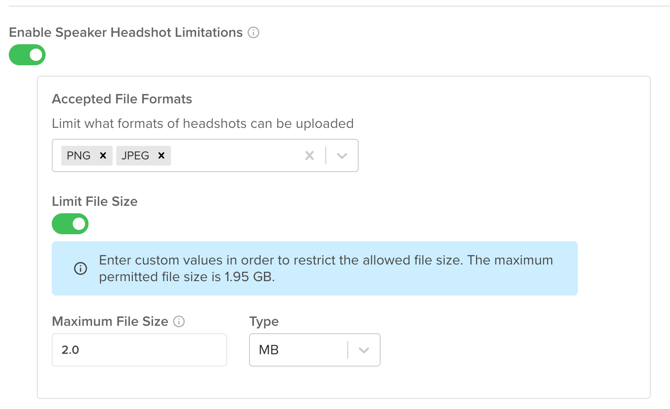This screenshot has height=409, width=670.
Task: Click info icon beside Enable Speaker Headshot Limitations
Action: 254,33
